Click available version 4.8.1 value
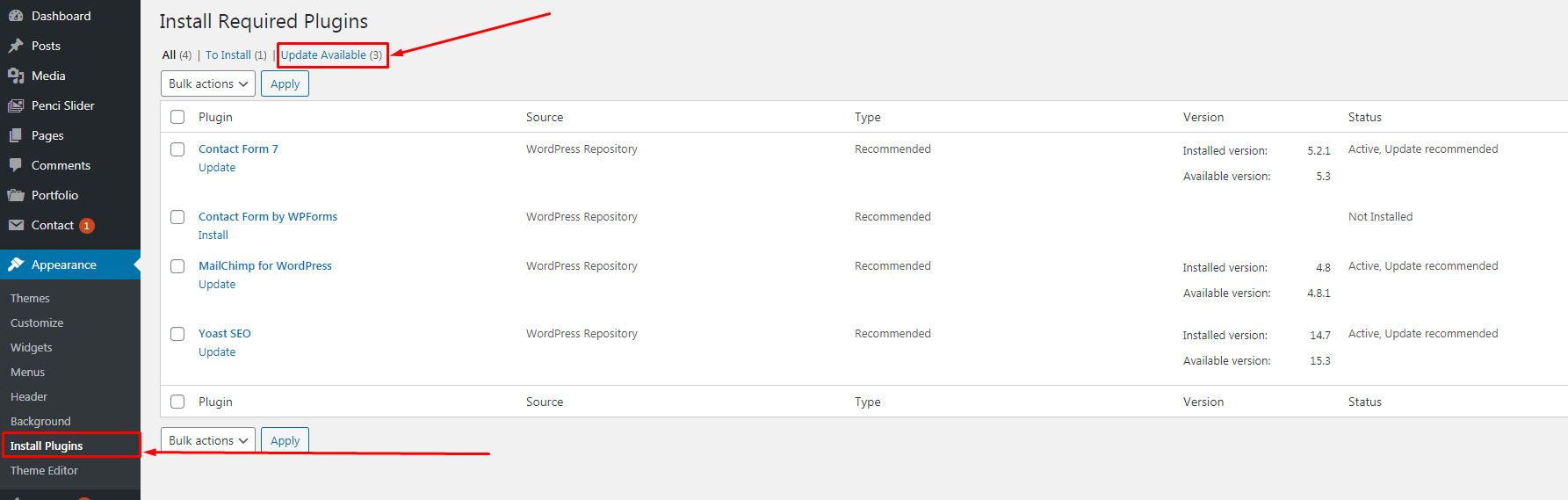This screenshot has width=1568, height=500. pos(1319,293)
